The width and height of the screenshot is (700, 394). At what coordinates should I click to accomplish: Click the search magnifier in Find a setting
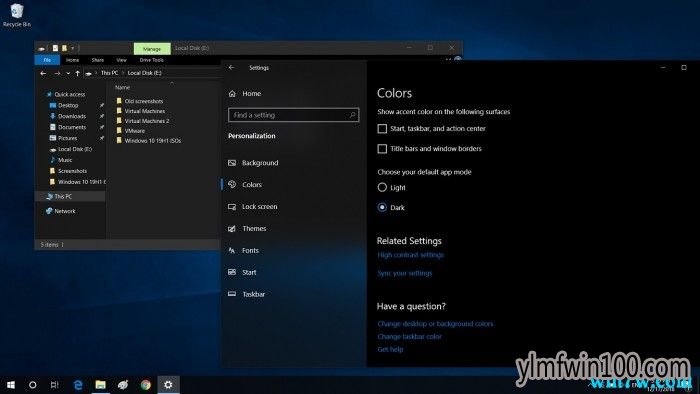click(x=352, y=115)
